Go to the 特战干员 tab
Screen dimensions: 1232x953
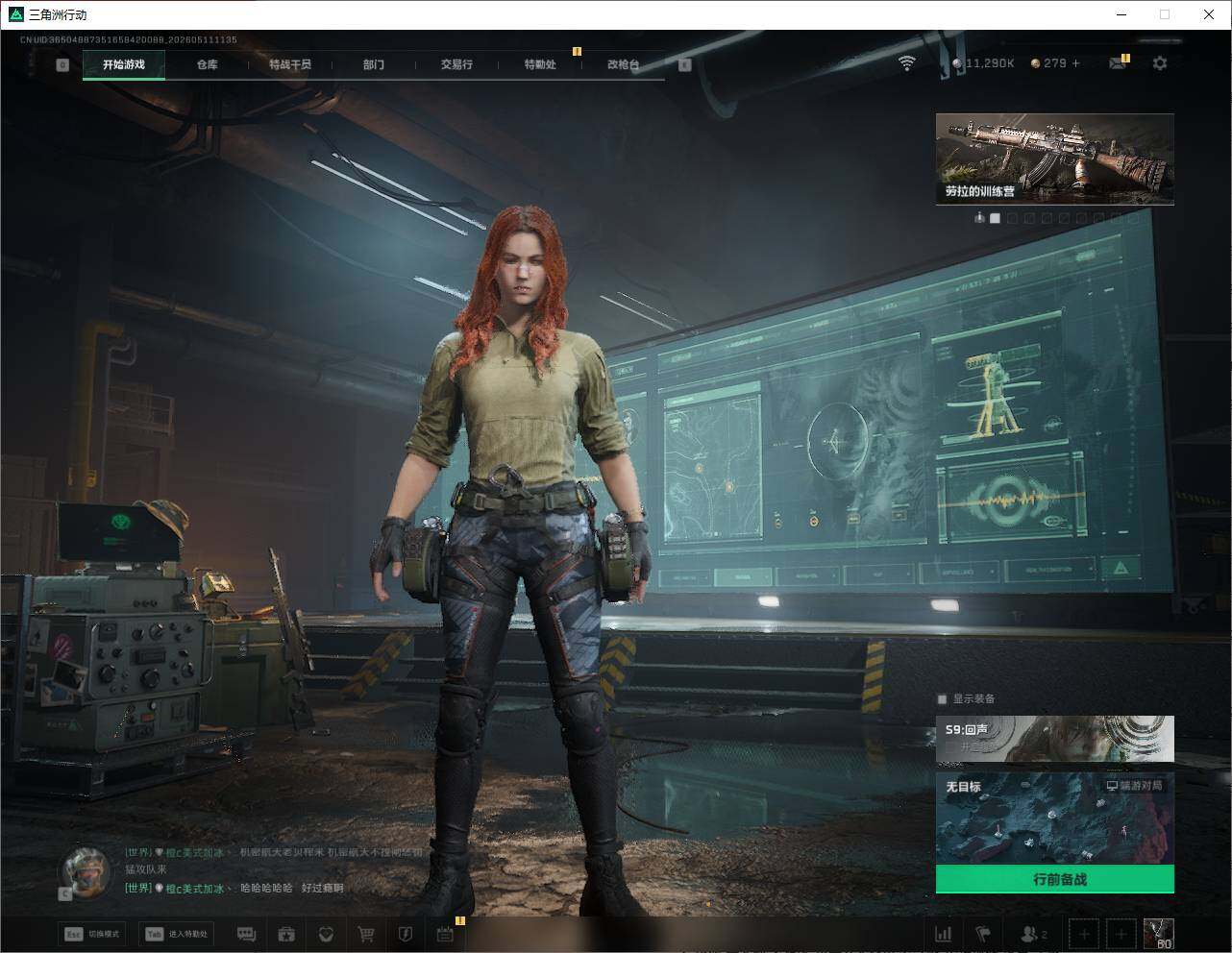290,64
